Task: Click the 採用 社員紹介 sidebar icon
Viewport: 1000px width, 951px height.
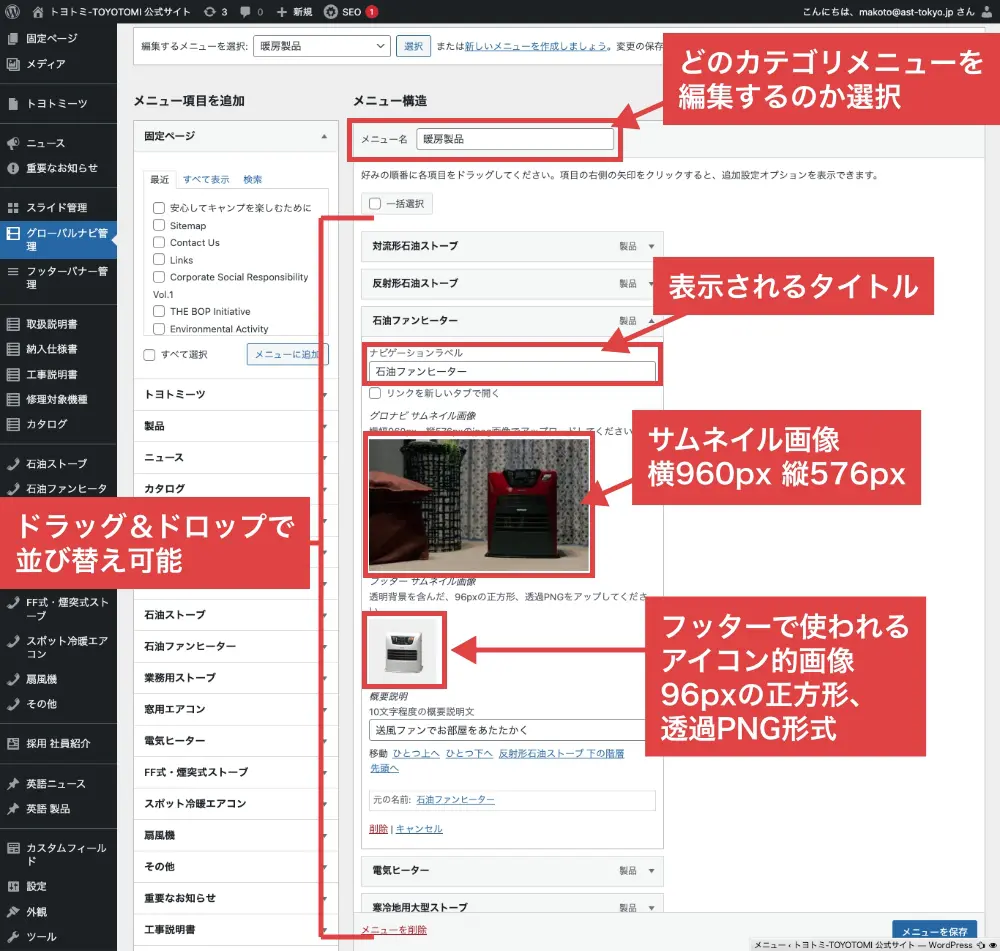Action: (x=13, y=743)
